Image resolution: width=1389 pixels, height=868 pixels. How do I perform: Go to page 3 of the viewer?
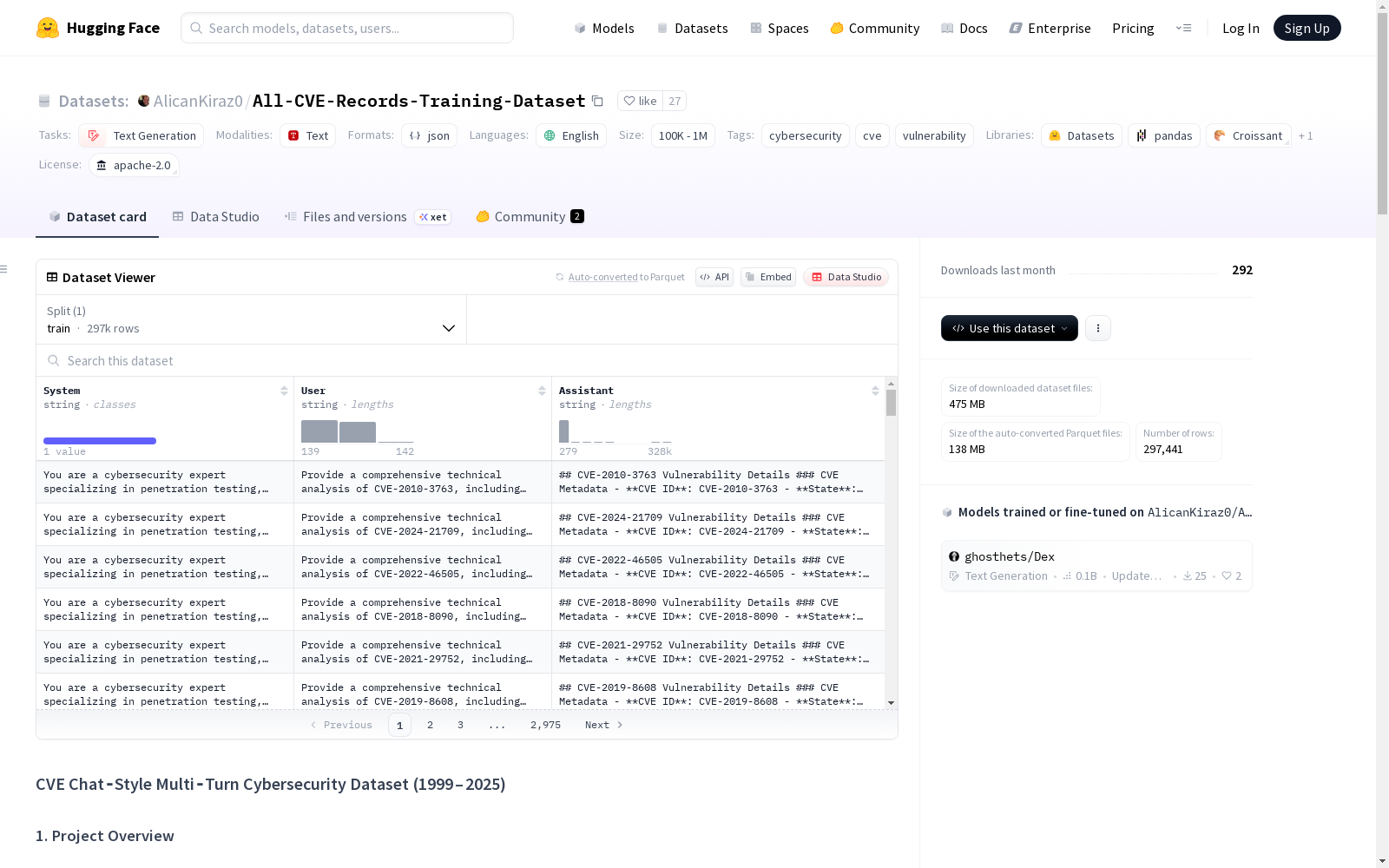pos(460,725)
